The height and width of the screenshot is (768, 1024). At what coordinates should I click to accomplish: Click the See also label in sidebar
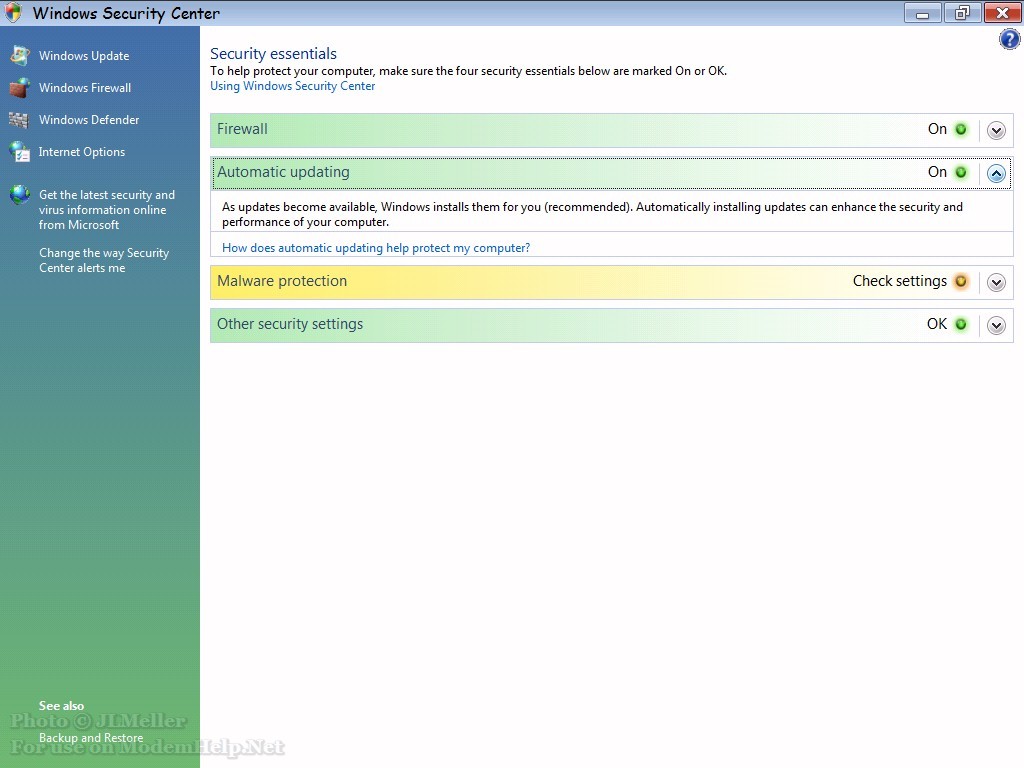(61, 706)
